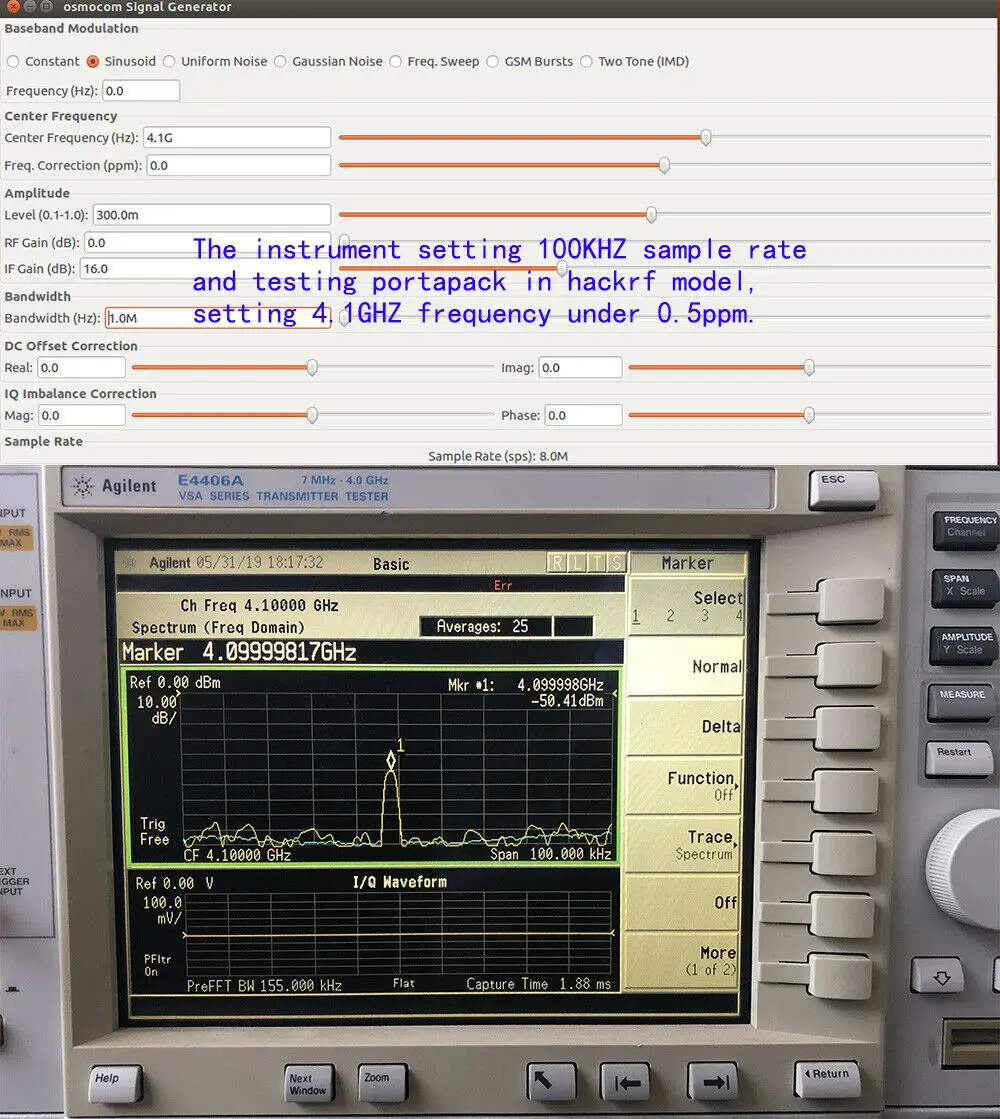This screenshot has height=1119, width=1000.
Task: Click the IQ Imbalance Phase input field
Action: tap(583, 415)
